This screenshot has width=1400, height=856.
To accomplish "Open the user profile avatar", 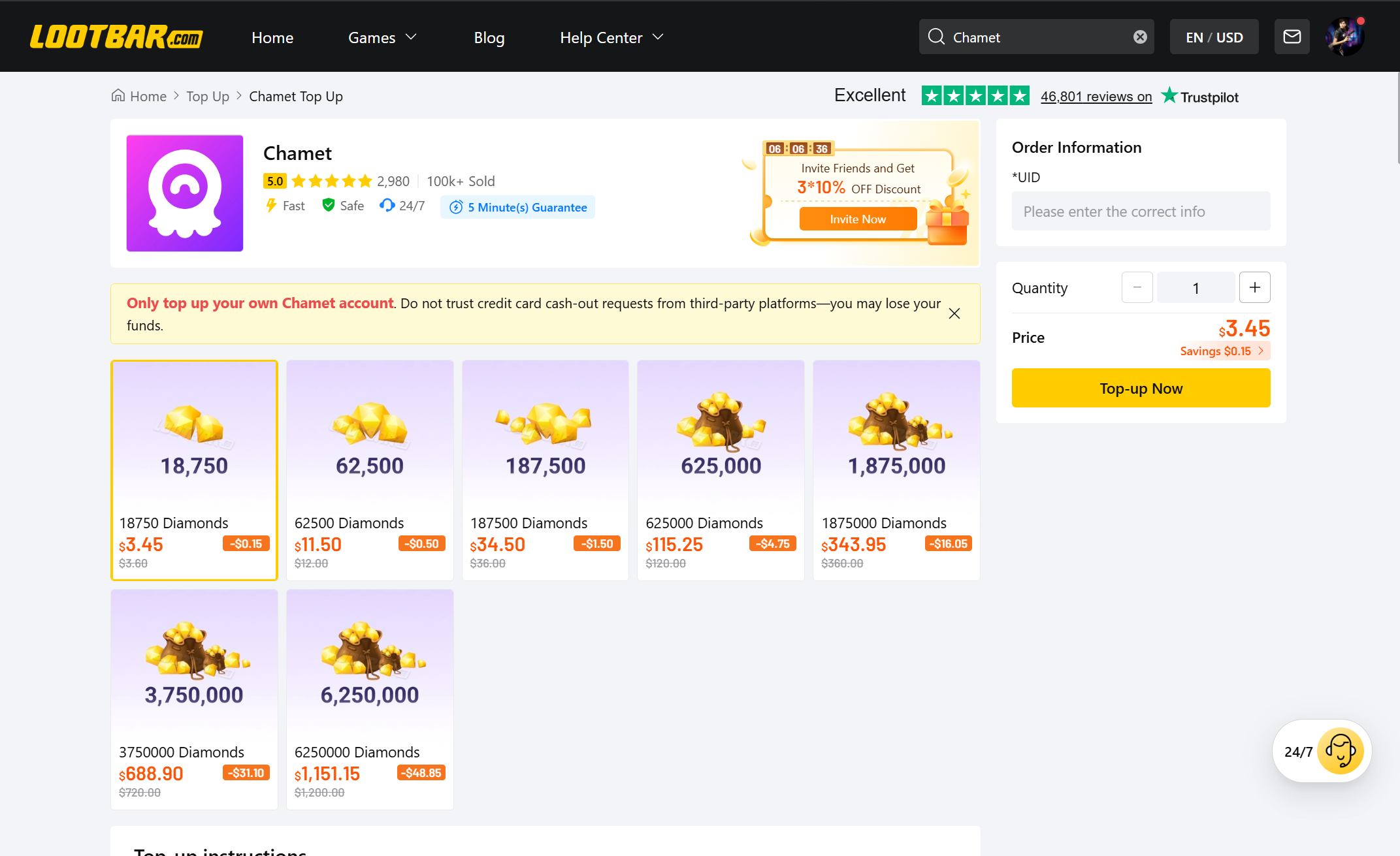I will (x=1344, y=37).
